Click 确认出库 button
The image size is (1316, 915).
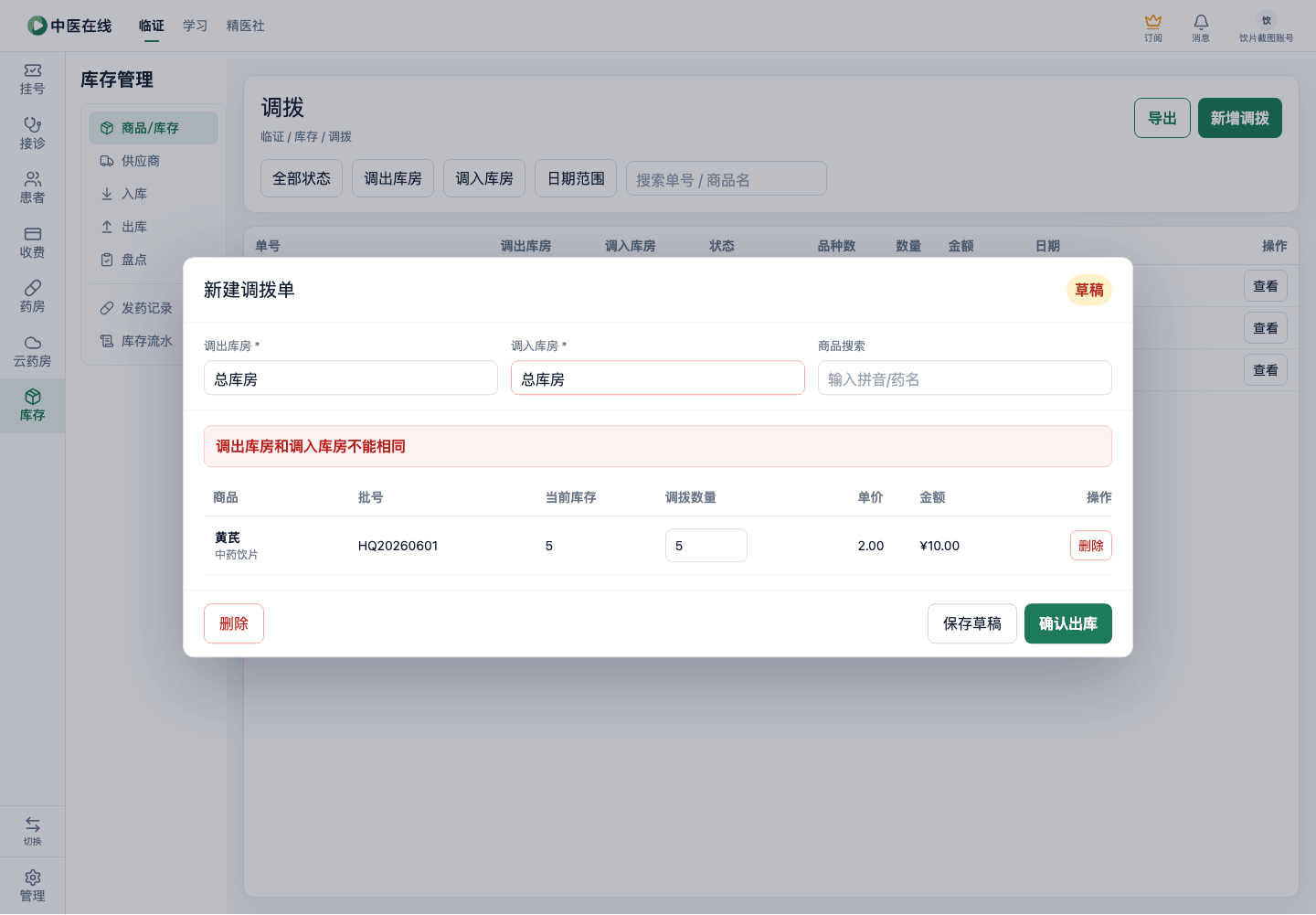(1068, 623)
